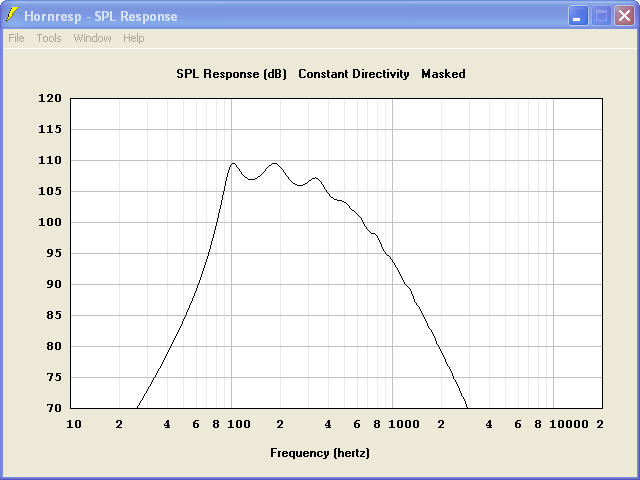The height and width of the screenshot is (480, 640).
Task: Click the 80 dB axis value
Action: [53, 346]
